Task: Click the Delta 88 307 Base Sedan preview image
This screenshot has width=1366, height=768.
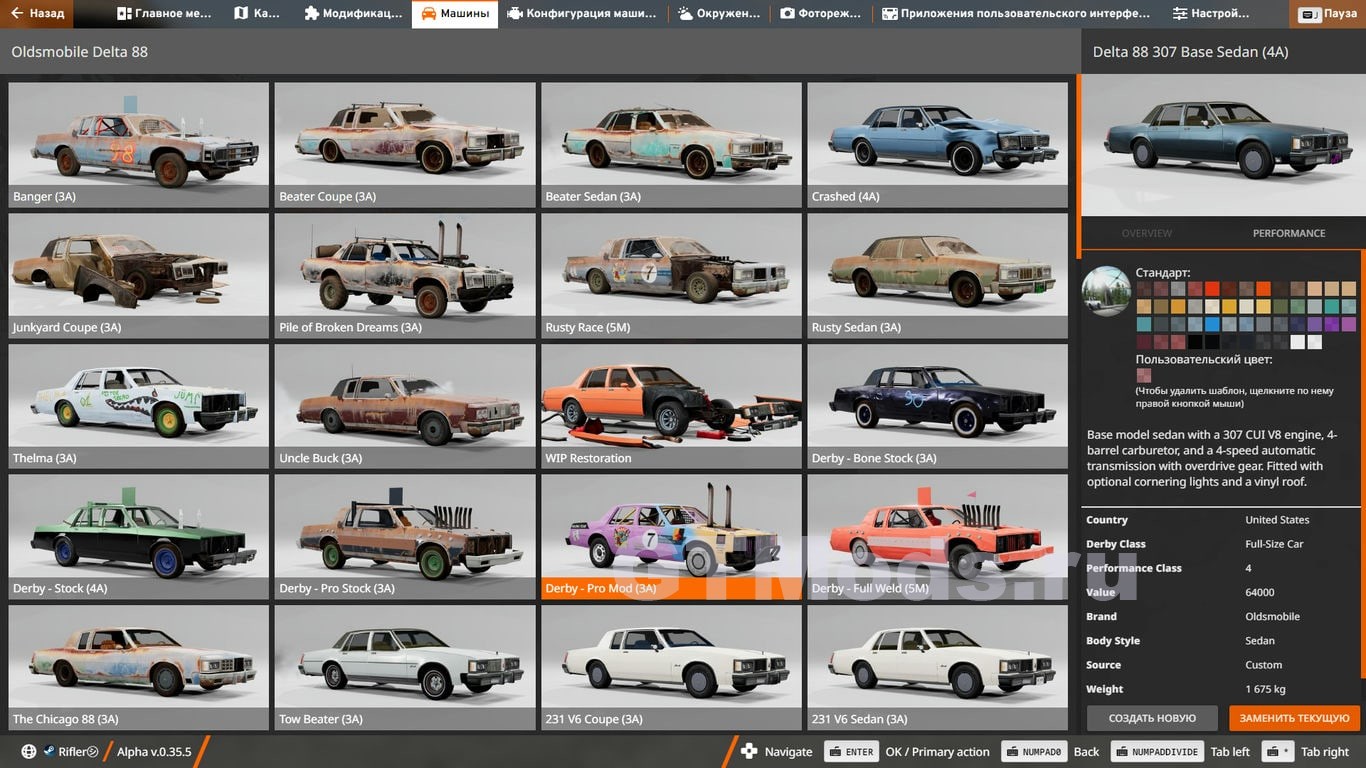Action: point(1223,145)
